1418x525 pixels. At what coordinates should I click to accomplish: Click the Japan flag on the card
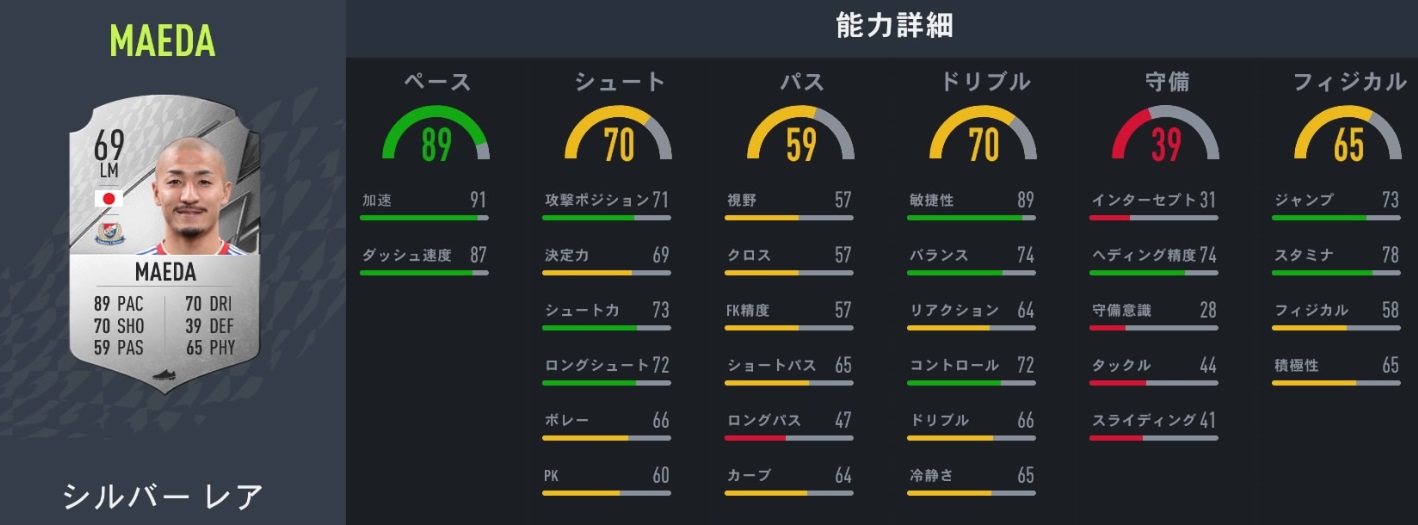pos(107,198)
